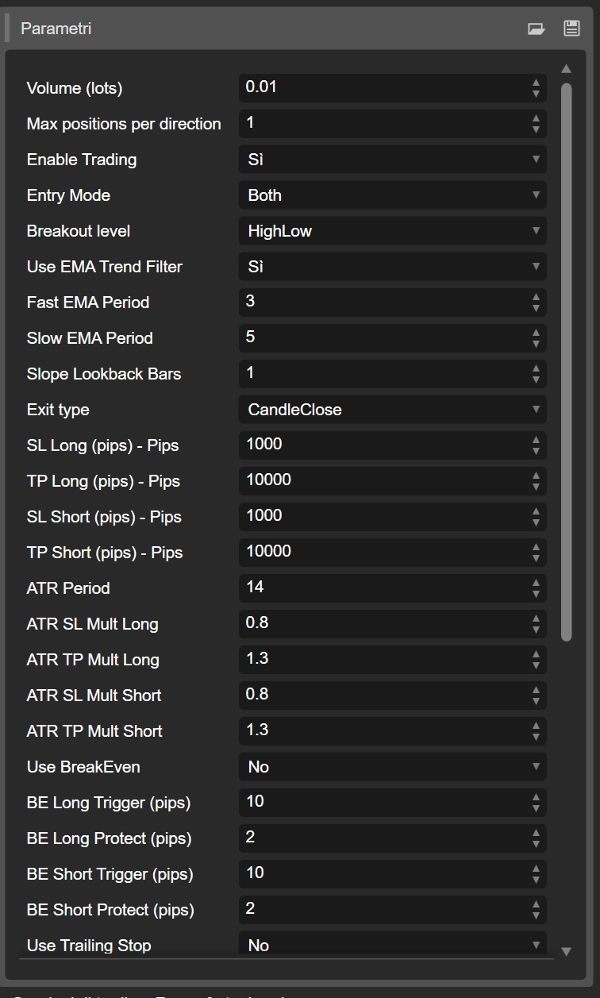Toggle the Use BreakEven option
This screenshot has height=998, width=600.
392,767
